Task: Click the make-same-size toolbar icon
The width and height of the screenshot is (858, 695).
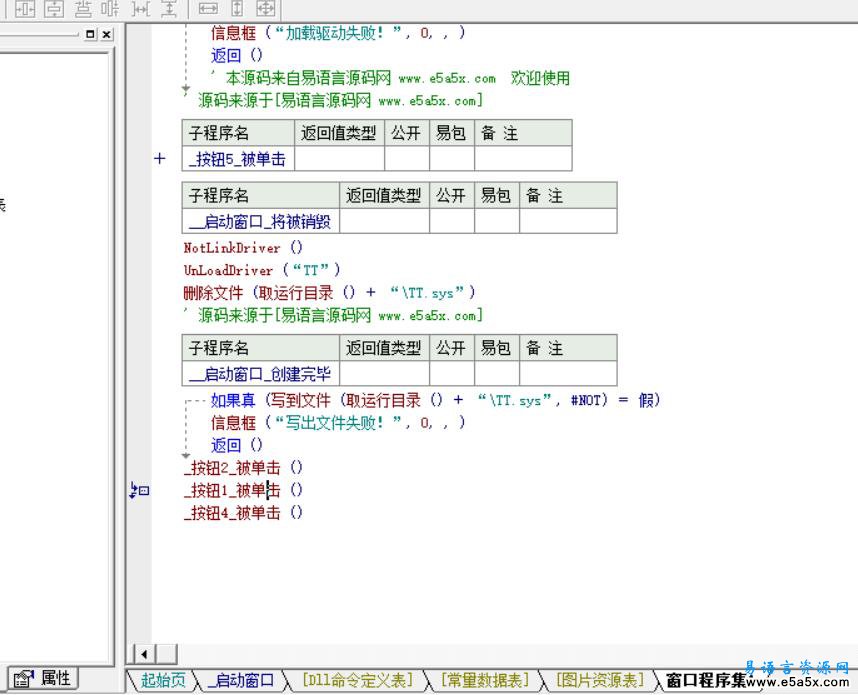Action: (266, 9)
